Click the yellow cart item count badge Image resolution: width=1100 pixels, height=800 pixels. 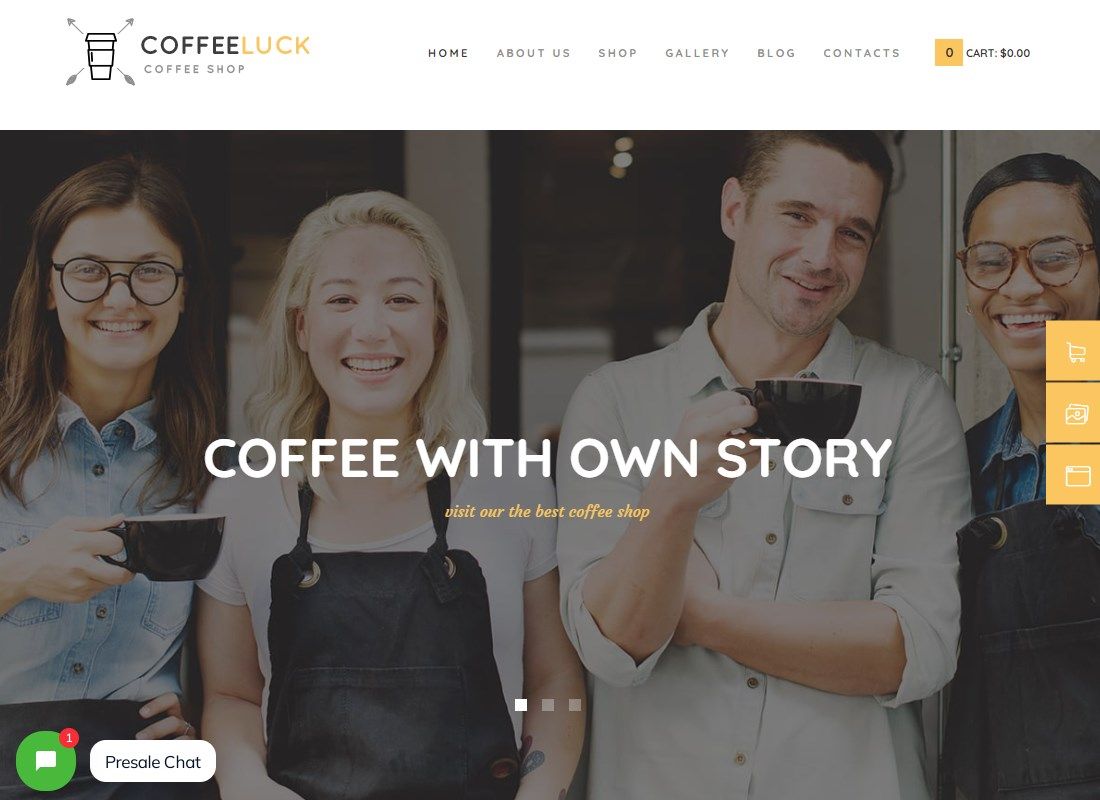point(948,53)
